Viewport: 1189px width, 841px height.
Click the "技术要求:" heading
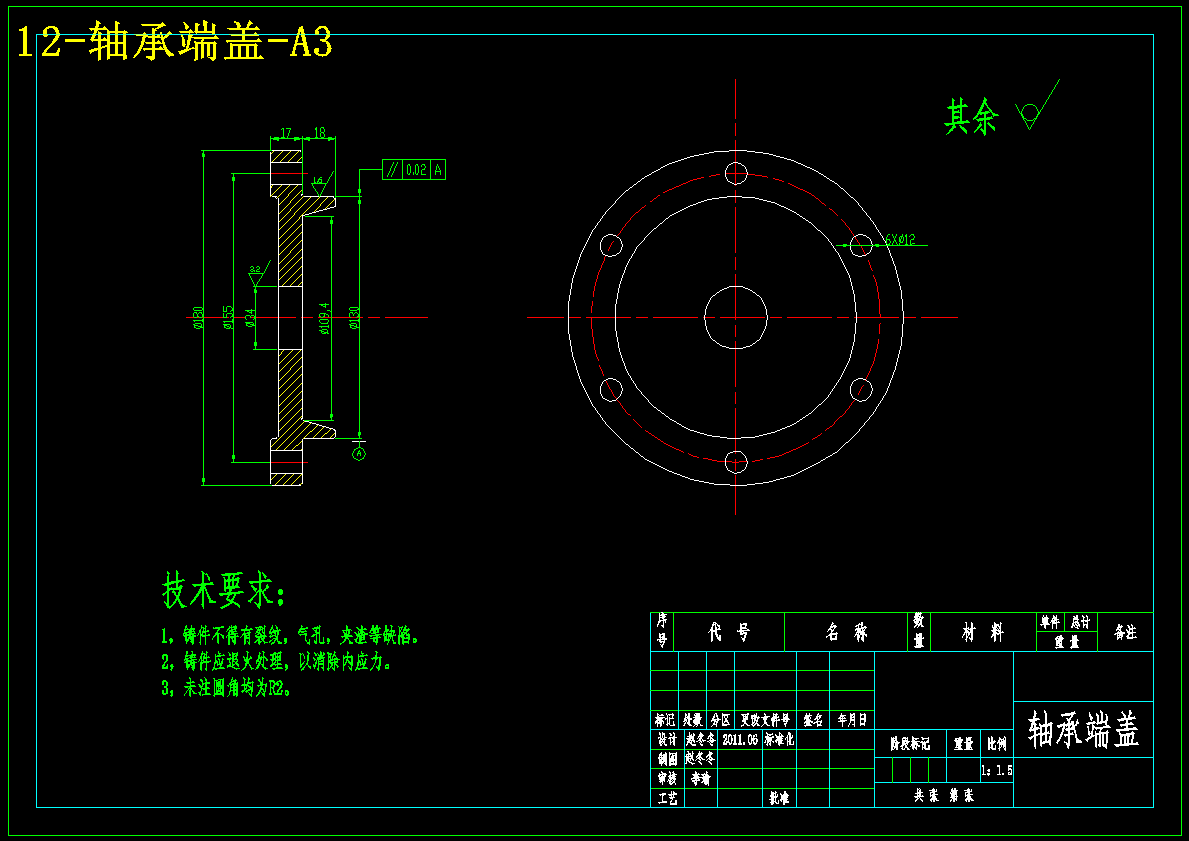coord(224,590)
